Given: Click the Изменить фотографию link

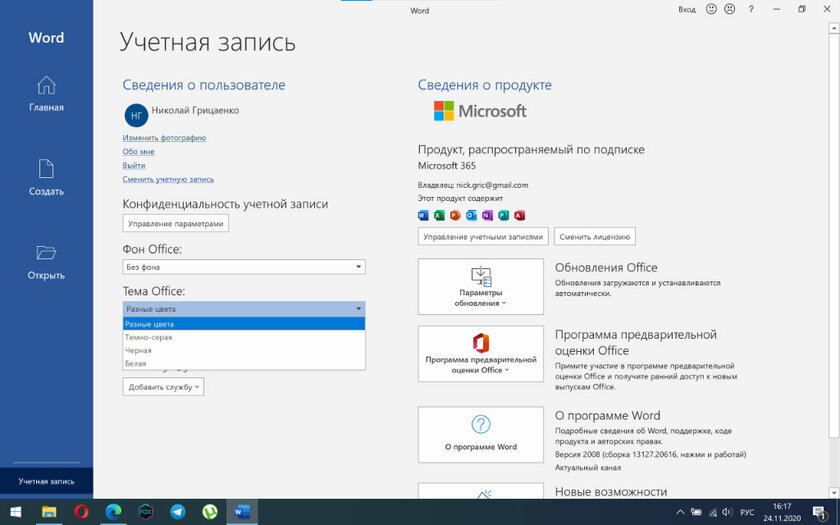Looking at the screenshot, I should 164,138.
